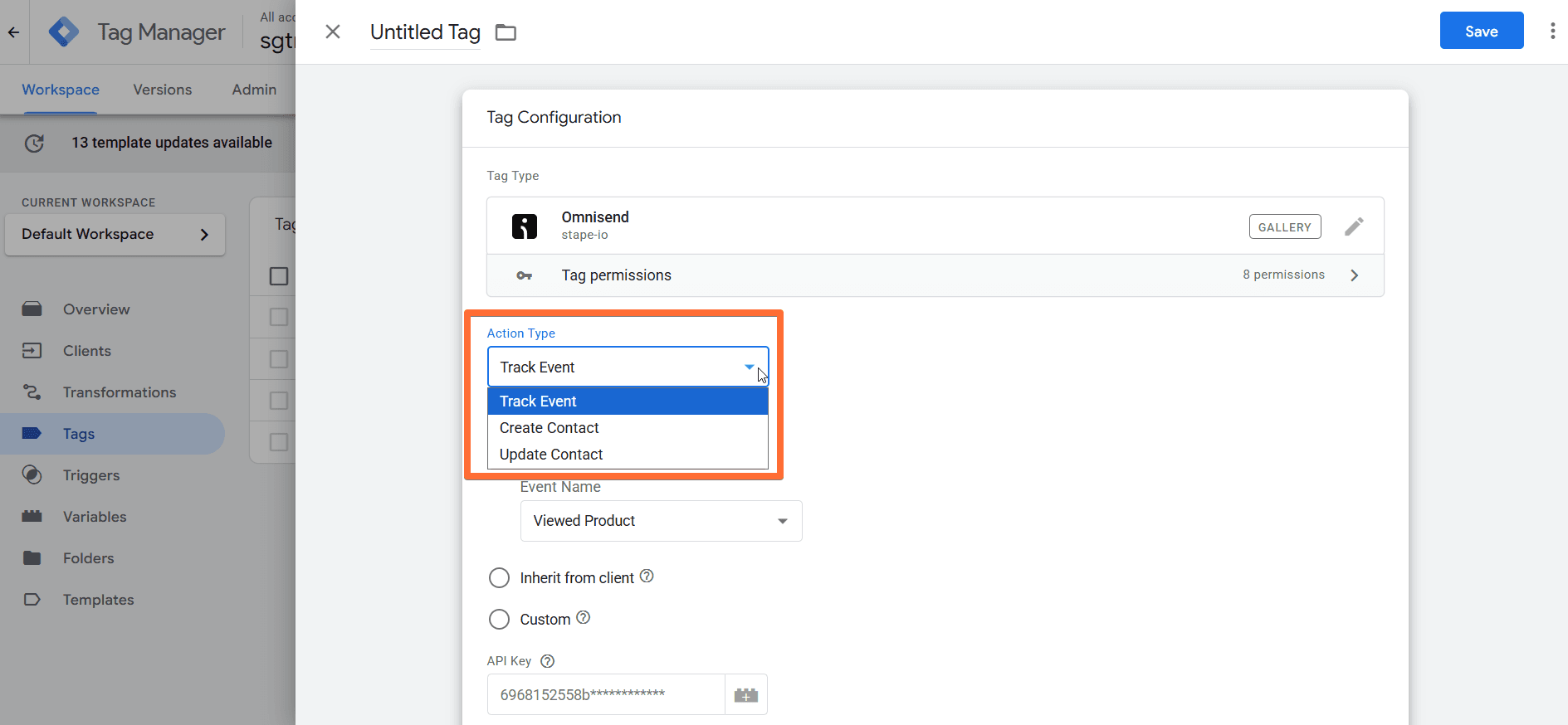Open the 13 template updates available notice

[x=172, y=143]
